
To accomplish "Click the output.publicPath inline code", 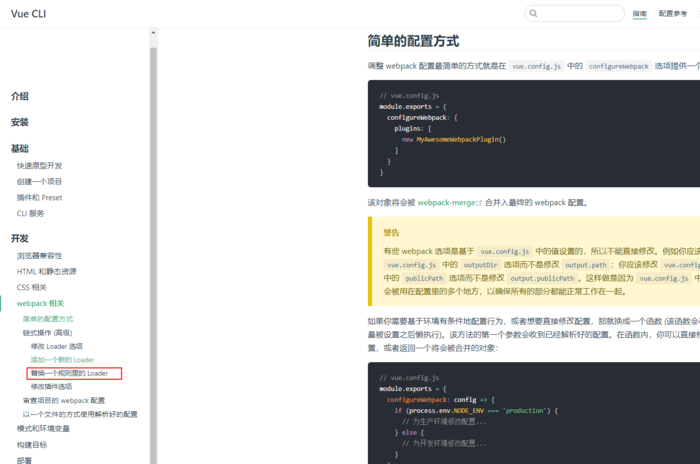I will [x=542, y=278].
